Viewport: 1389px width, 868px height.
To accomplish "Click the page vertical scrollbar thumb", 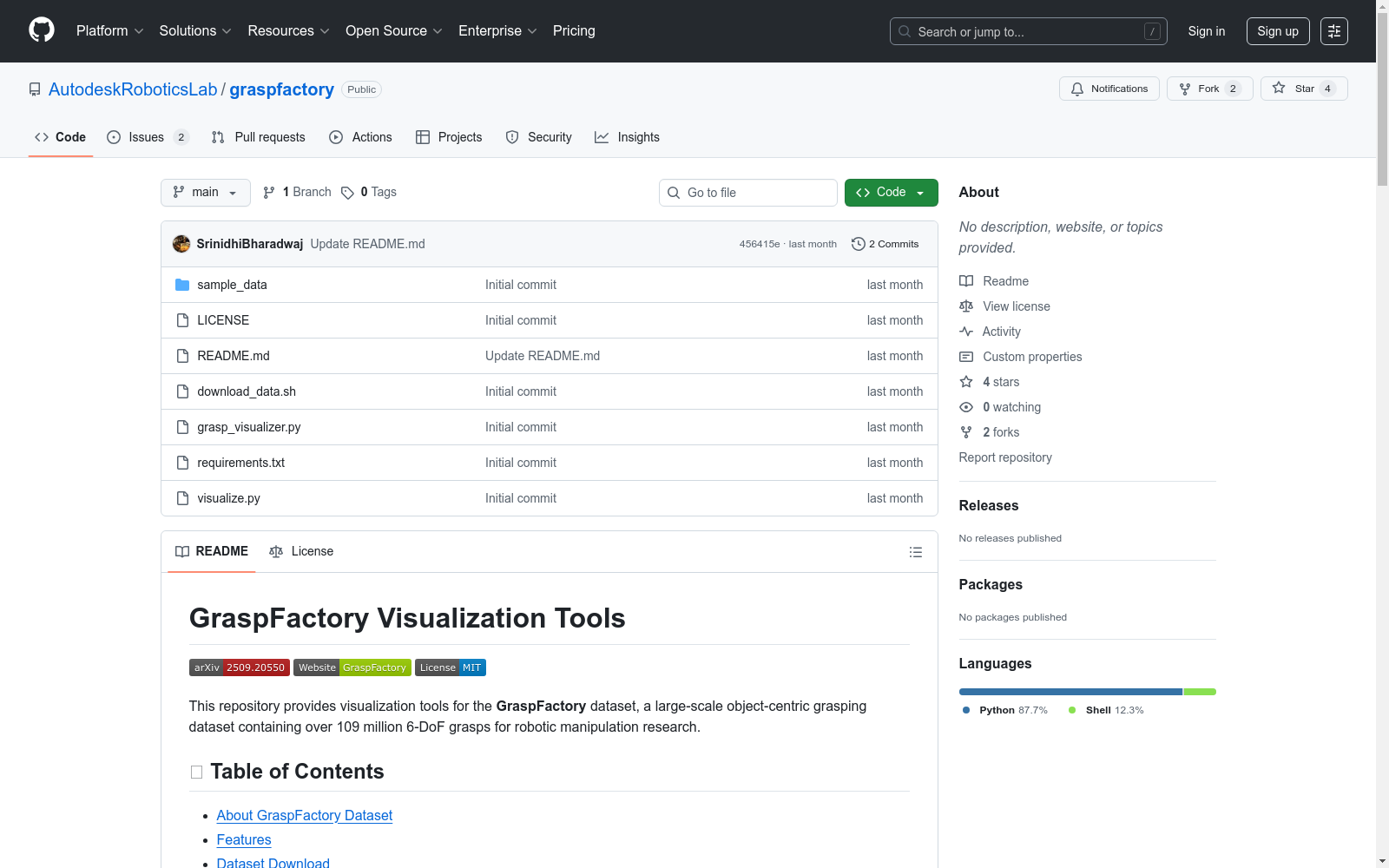I will point(1382,100).
